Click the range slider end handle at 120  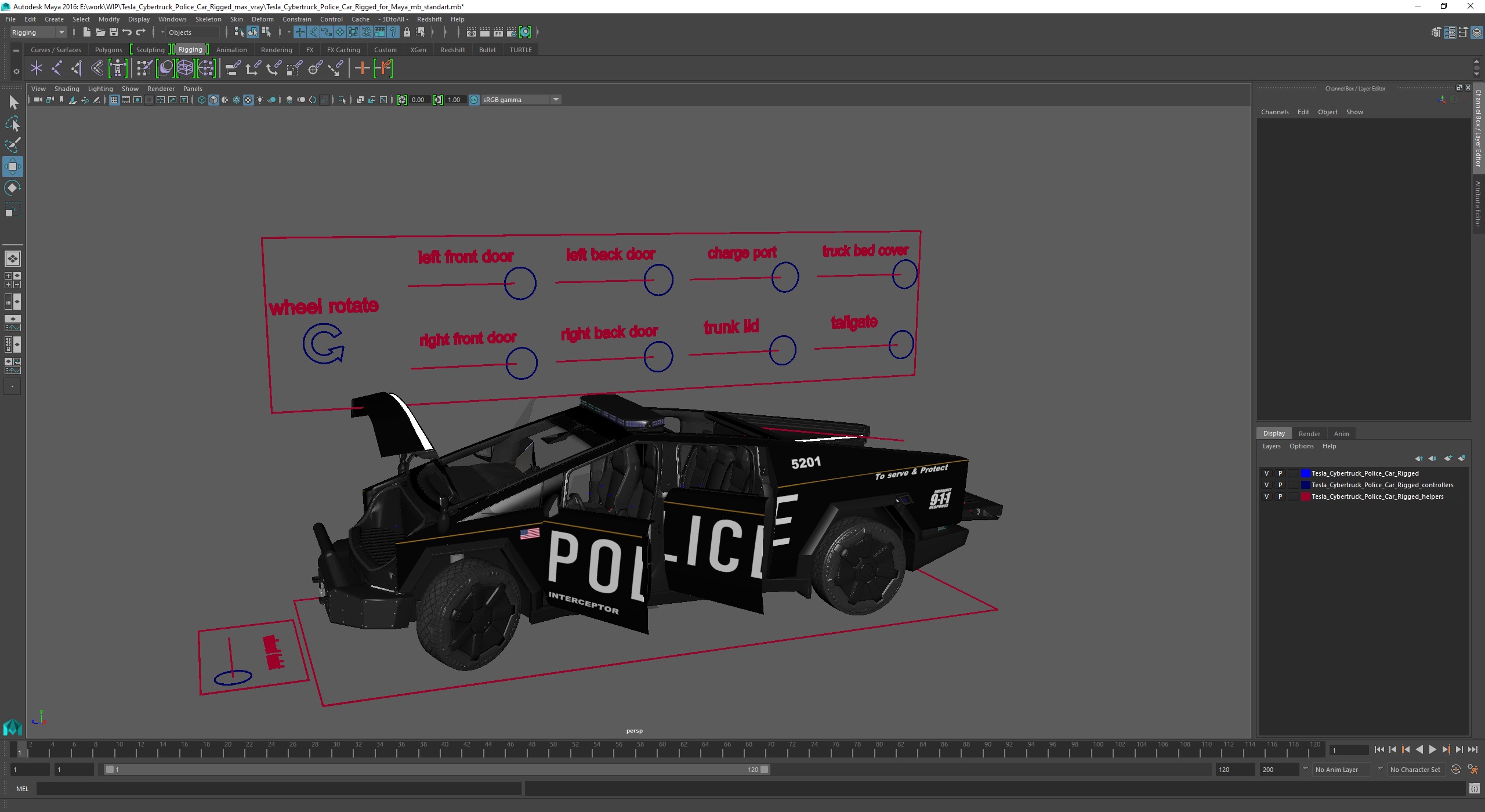(764, 770)
